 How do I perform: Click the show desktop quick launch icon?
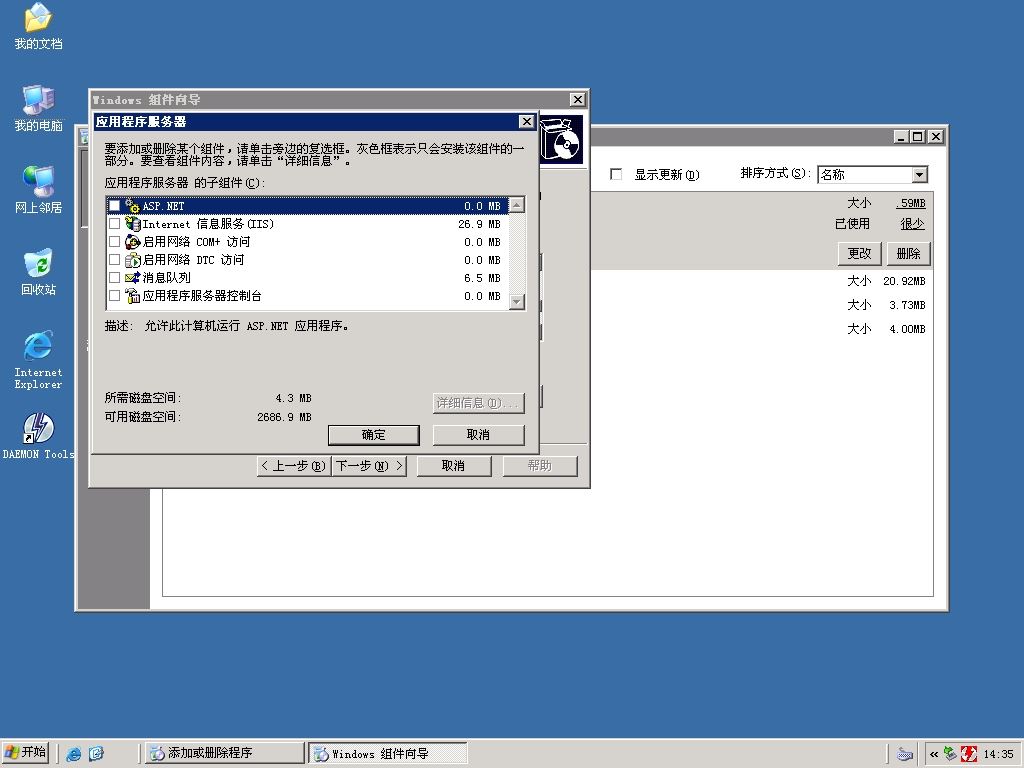point(96,754)
